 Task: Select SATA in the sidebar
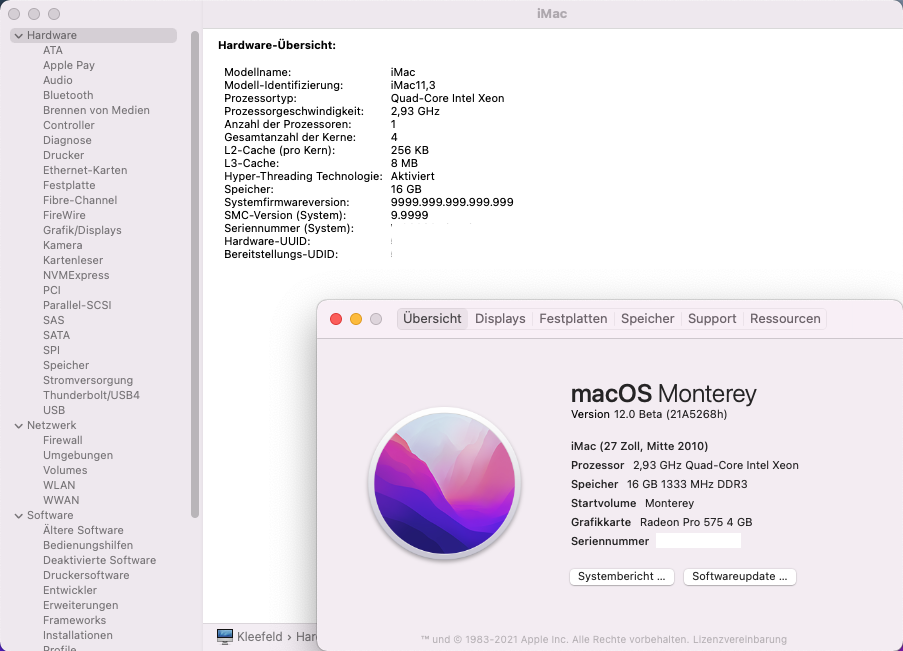click(x=56, y=335)
